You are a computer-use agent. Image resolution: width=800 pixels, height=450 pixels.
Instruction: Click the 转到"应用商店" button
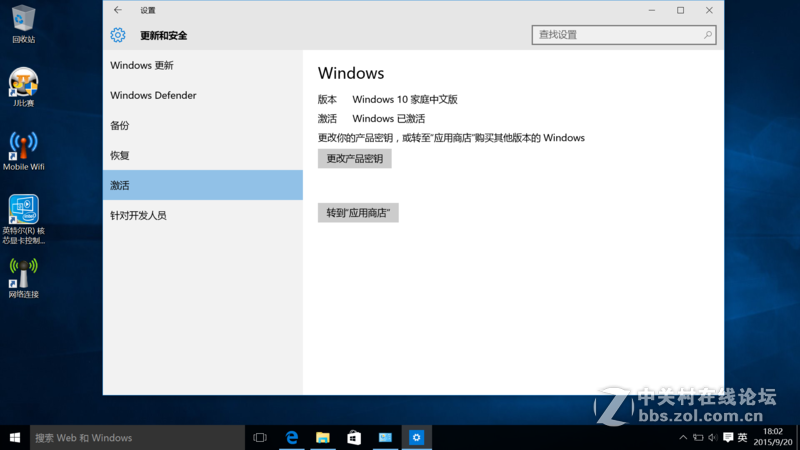tap(358, 213)
